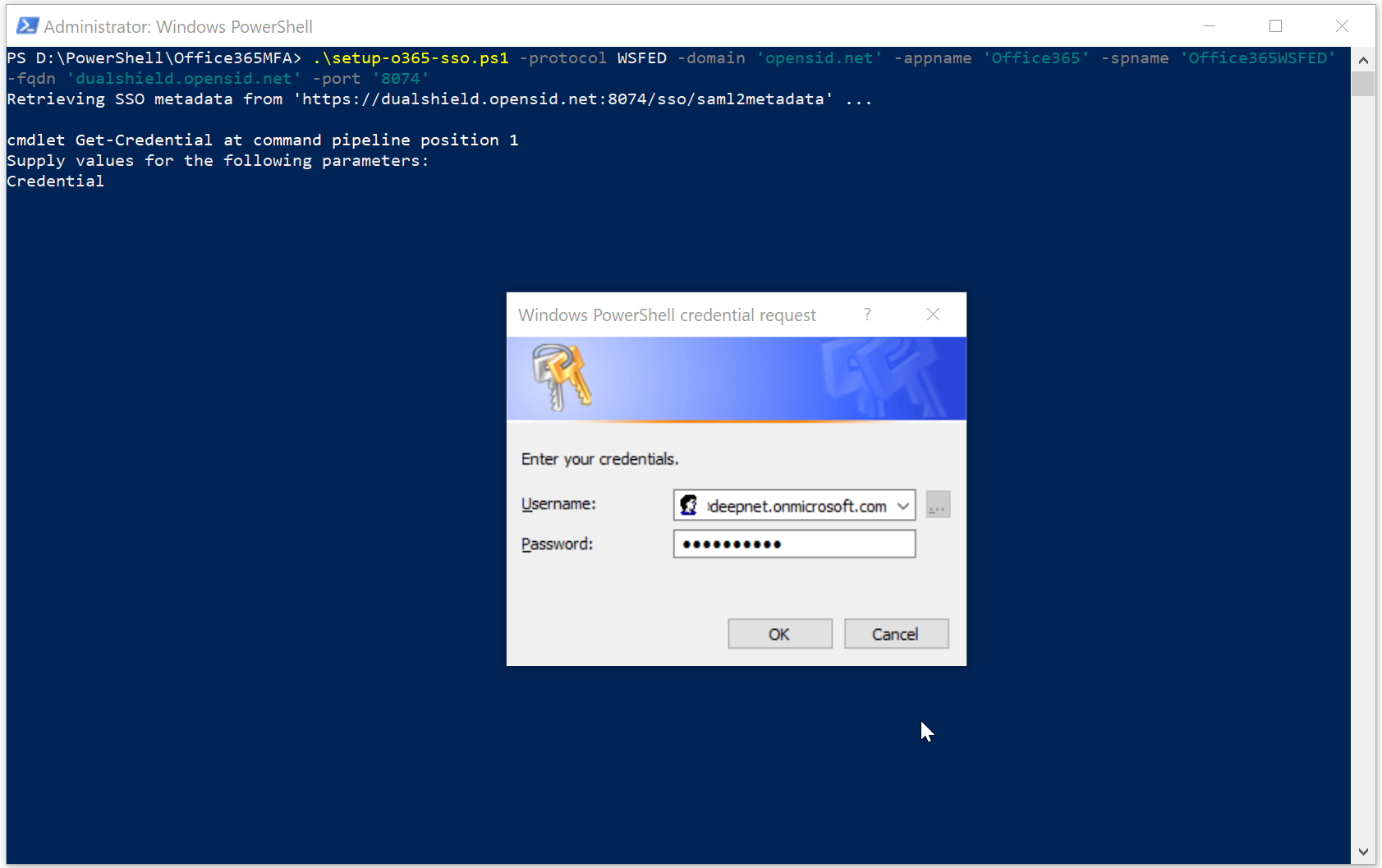Image resolution: width=1382 pixels, height=868 pixels.
Task: Close the credential request dialog
Action: coord(933,315)
